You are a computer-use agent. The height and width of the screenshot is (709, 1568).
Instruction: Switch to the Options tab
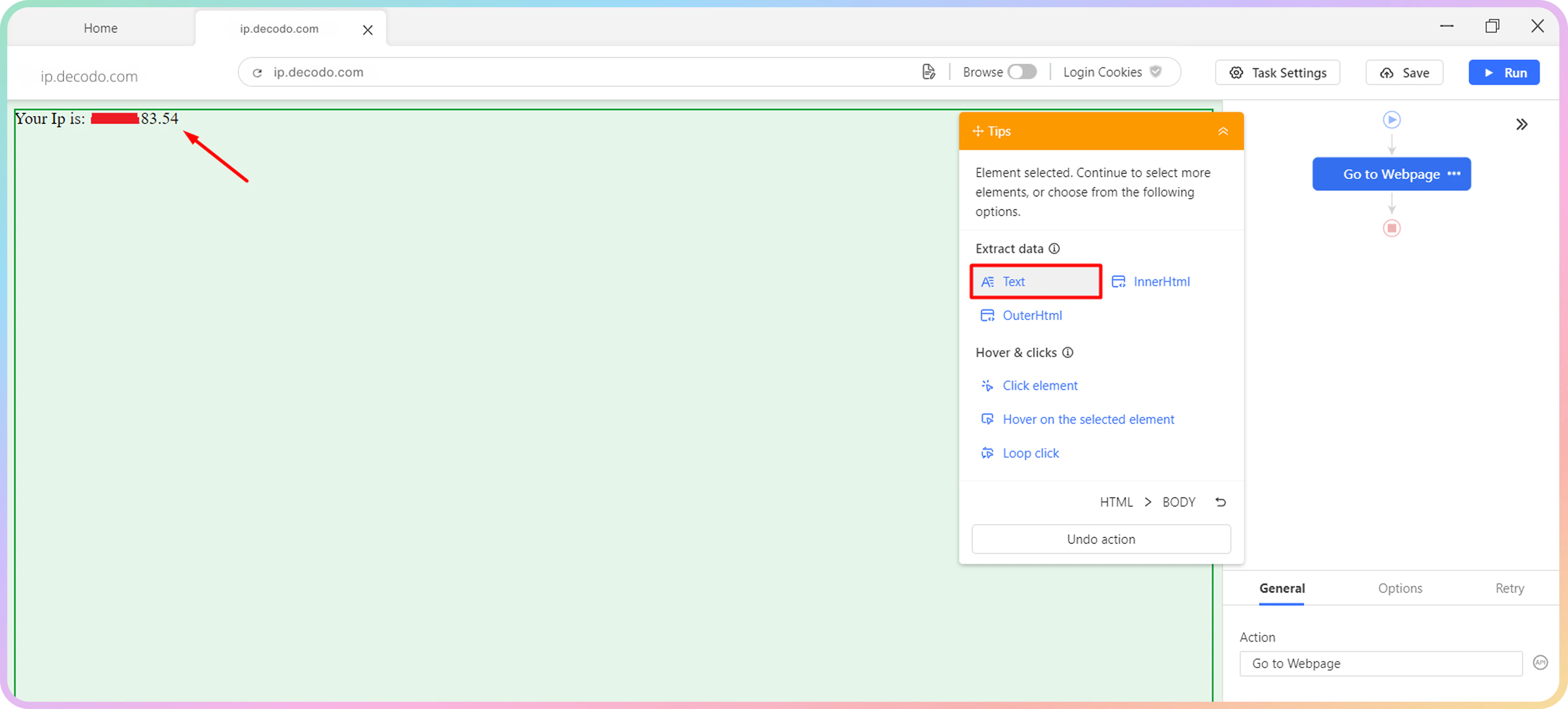[1400, 588]
